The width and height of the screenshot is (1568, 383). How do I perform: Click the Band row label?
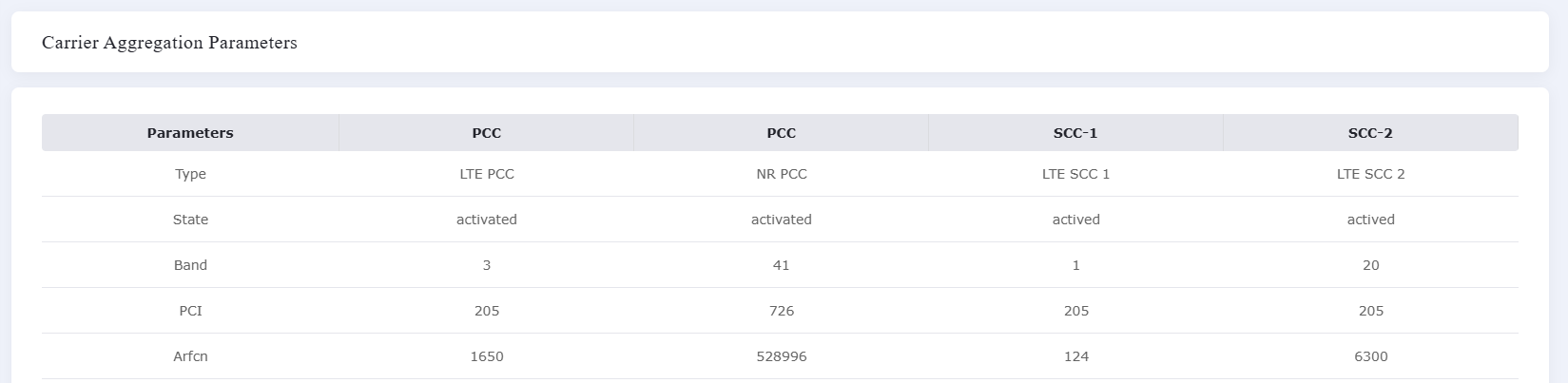(x=190, y=265)
